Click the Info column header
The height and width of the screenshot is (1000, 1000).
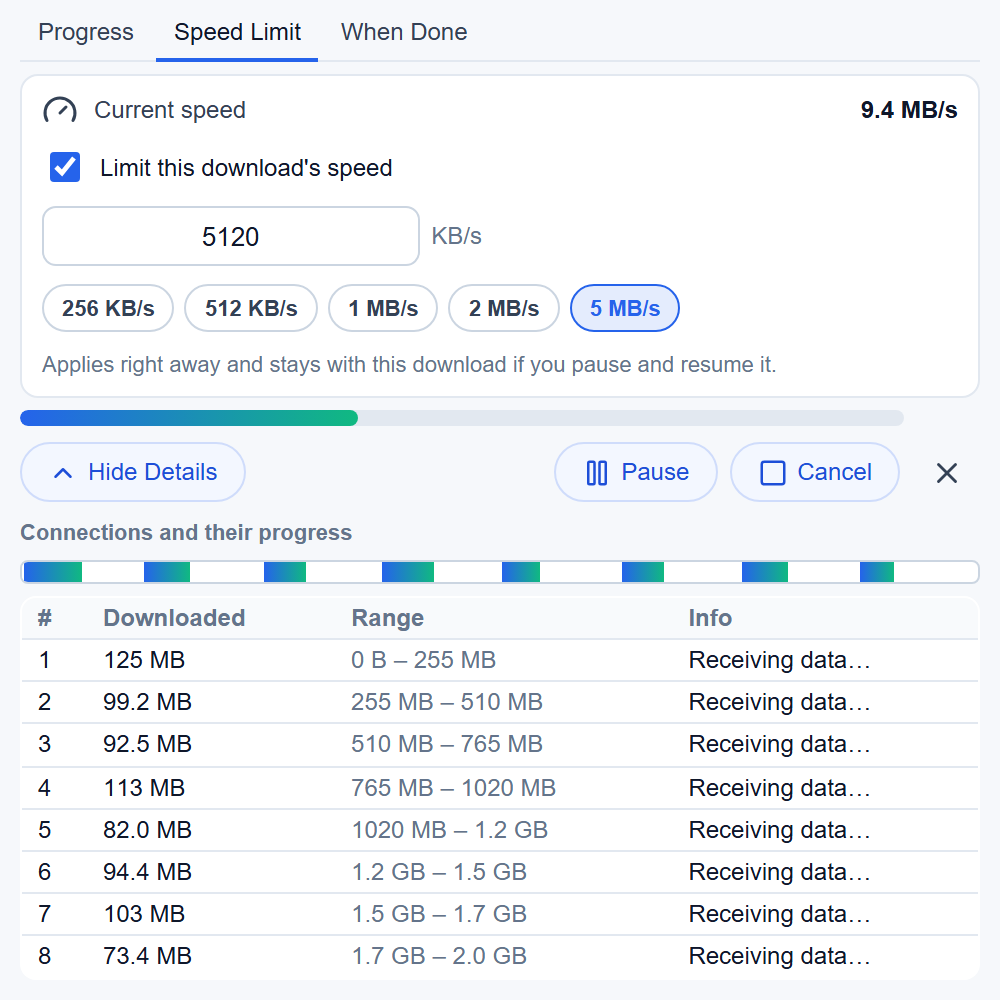pyautogui.click(x=710, y=617)
